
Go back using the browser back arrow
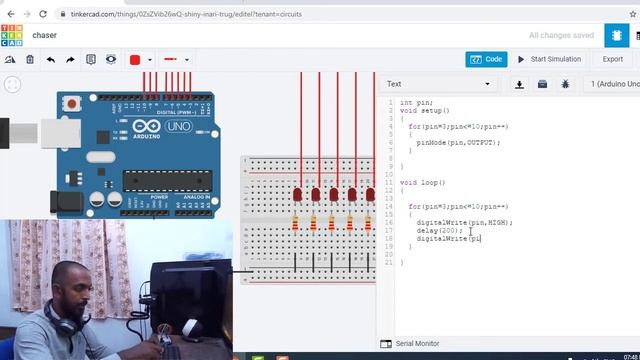(11, 14)
